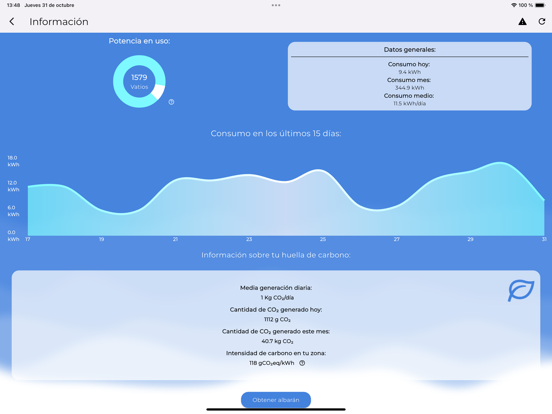Tap the 1579 Vatios power donut chart
The width and height of the screenshot is (552, 414).
139,81
